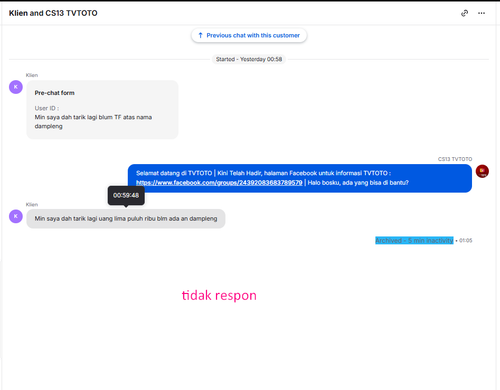Click the 'Selamat datang di TVTOTO' agent message
The height and width of the screenshot is (390, 500).
(x=300, y=178)
